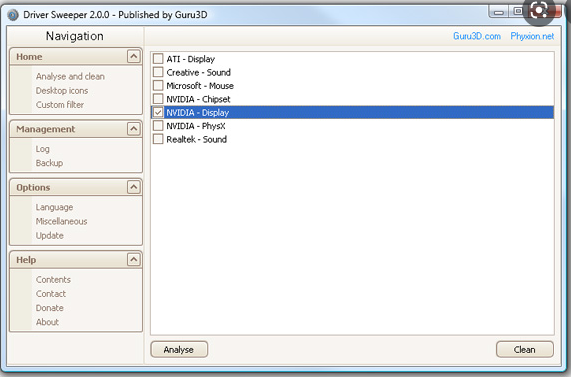Enable the Microsoft - Mouse checkbox

[158, 86]
